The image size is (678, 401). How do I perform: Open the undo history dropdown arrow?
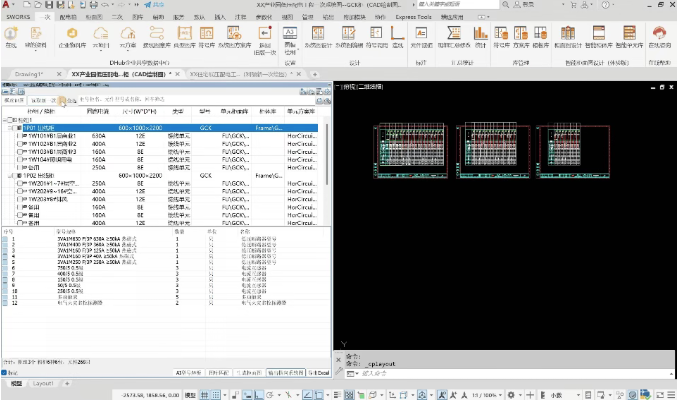coord(112,5)
